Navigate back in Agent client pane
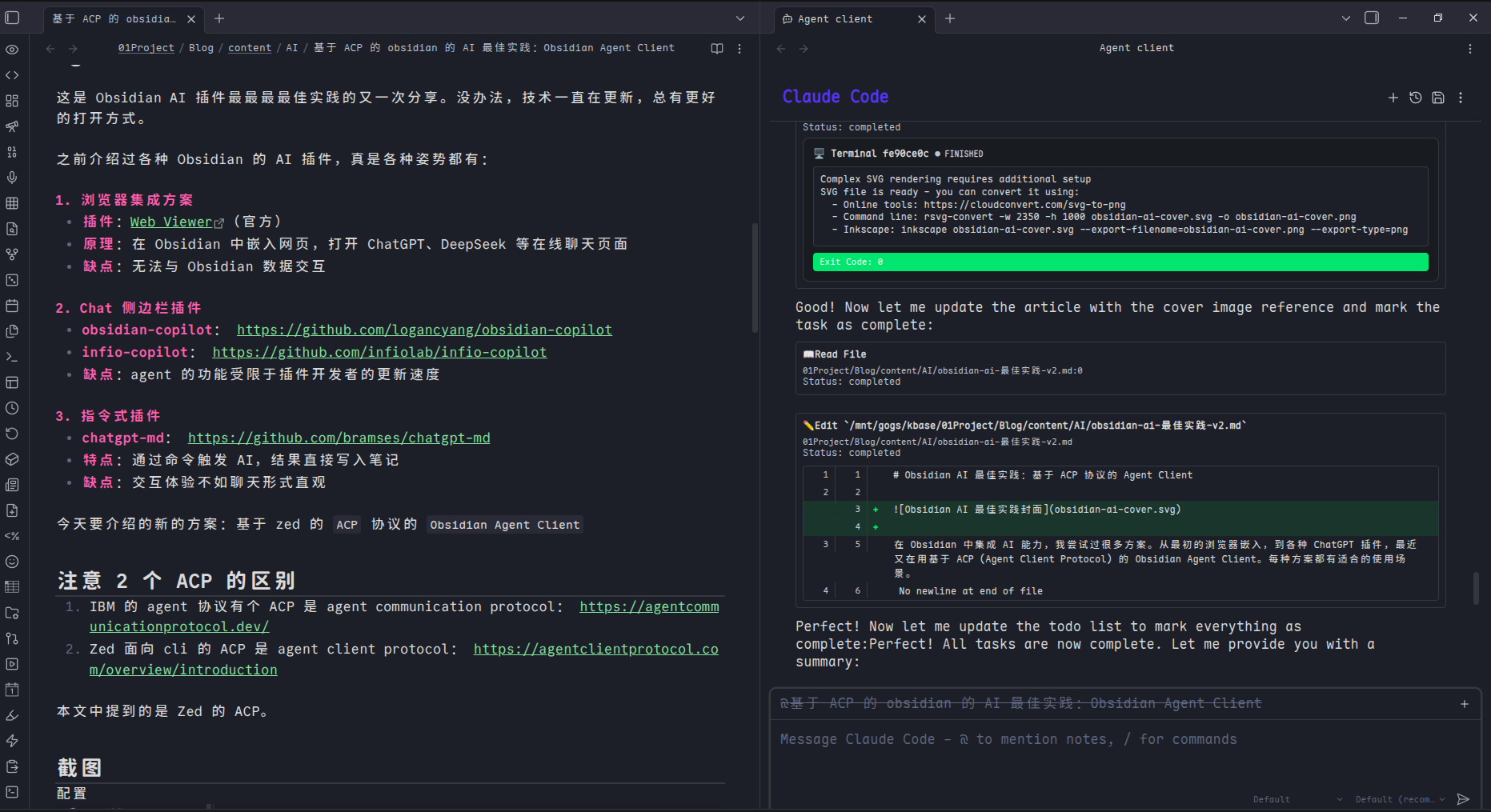This screenshot has height=812, width=1491. (x=781, y=49)
